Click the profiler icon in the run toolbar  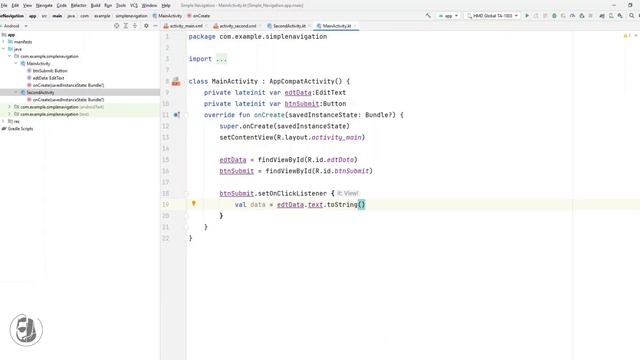click(573, 16)
